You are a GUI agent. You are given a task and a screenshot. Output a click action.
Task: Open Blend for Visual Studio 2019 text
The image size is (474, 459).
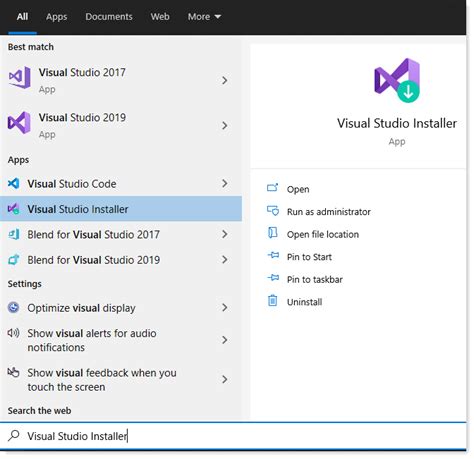(93, 260)
